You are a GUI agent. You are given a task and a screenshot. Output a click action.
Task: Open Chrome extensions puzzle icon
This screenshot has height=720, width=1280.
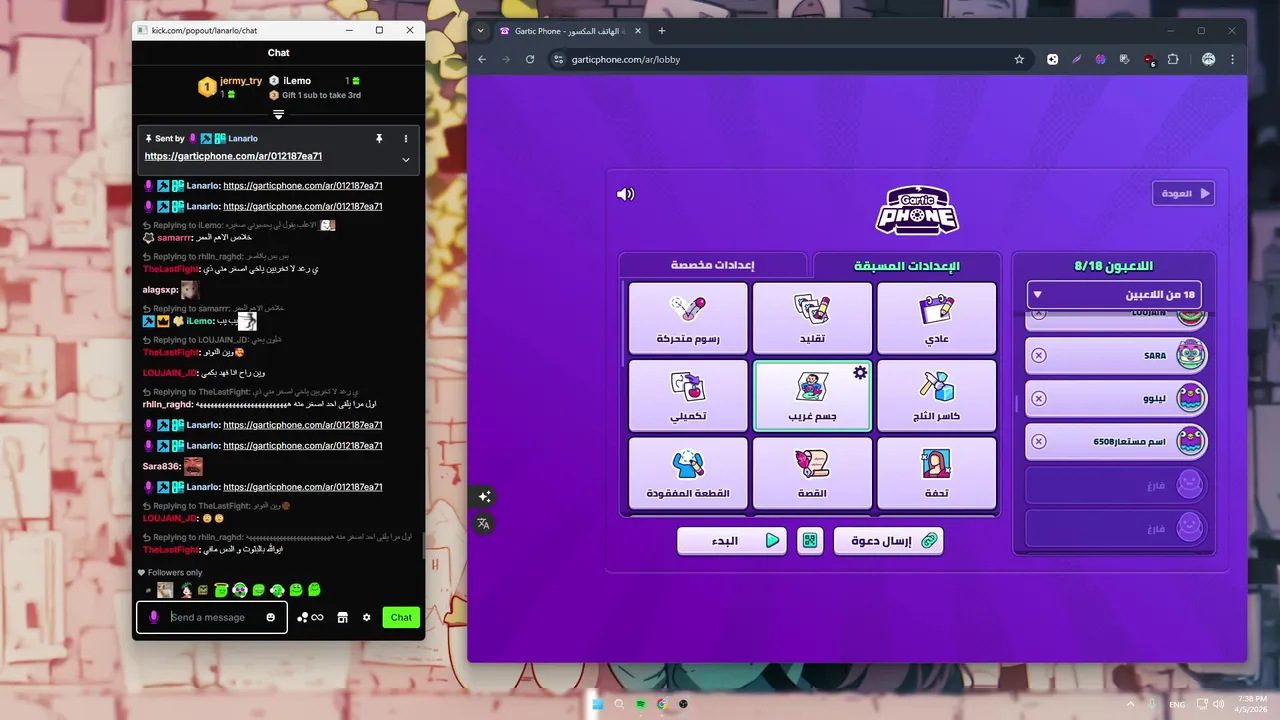[1173, 59]
